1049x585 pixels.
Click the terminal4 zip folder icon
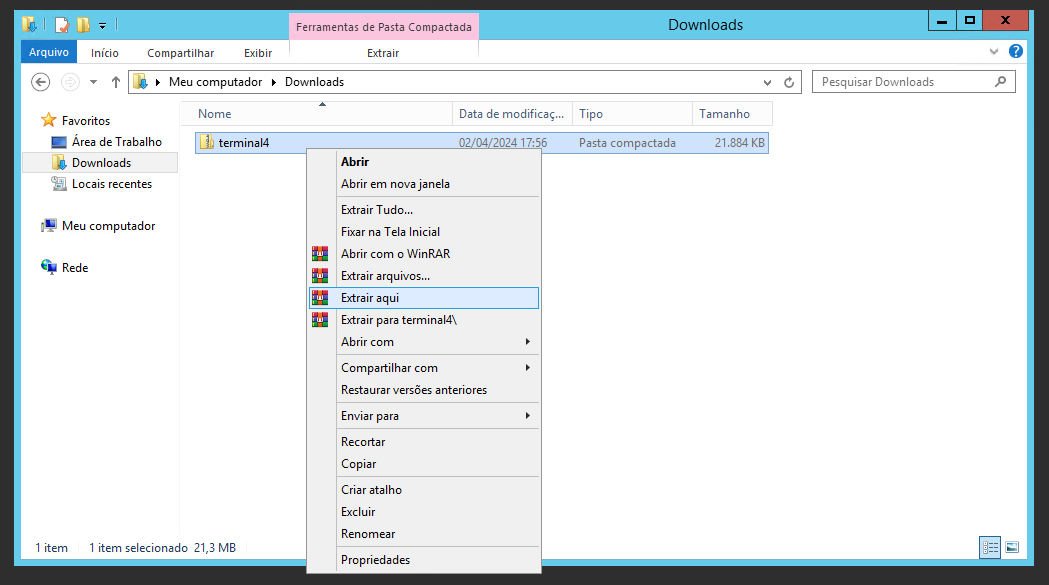coord(206,143)
